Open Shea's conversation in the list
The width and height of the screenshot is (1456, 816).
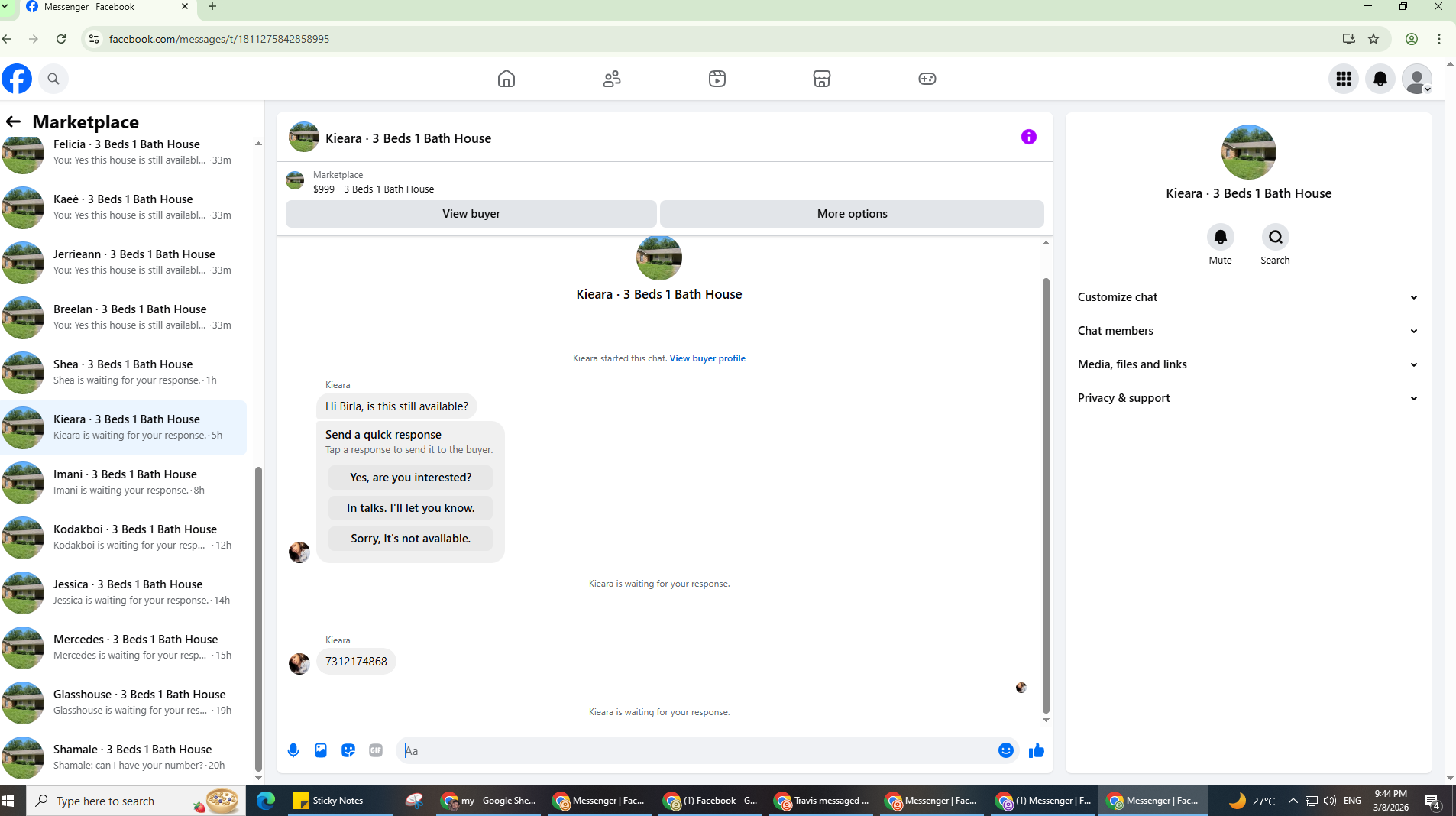[124, 372]
